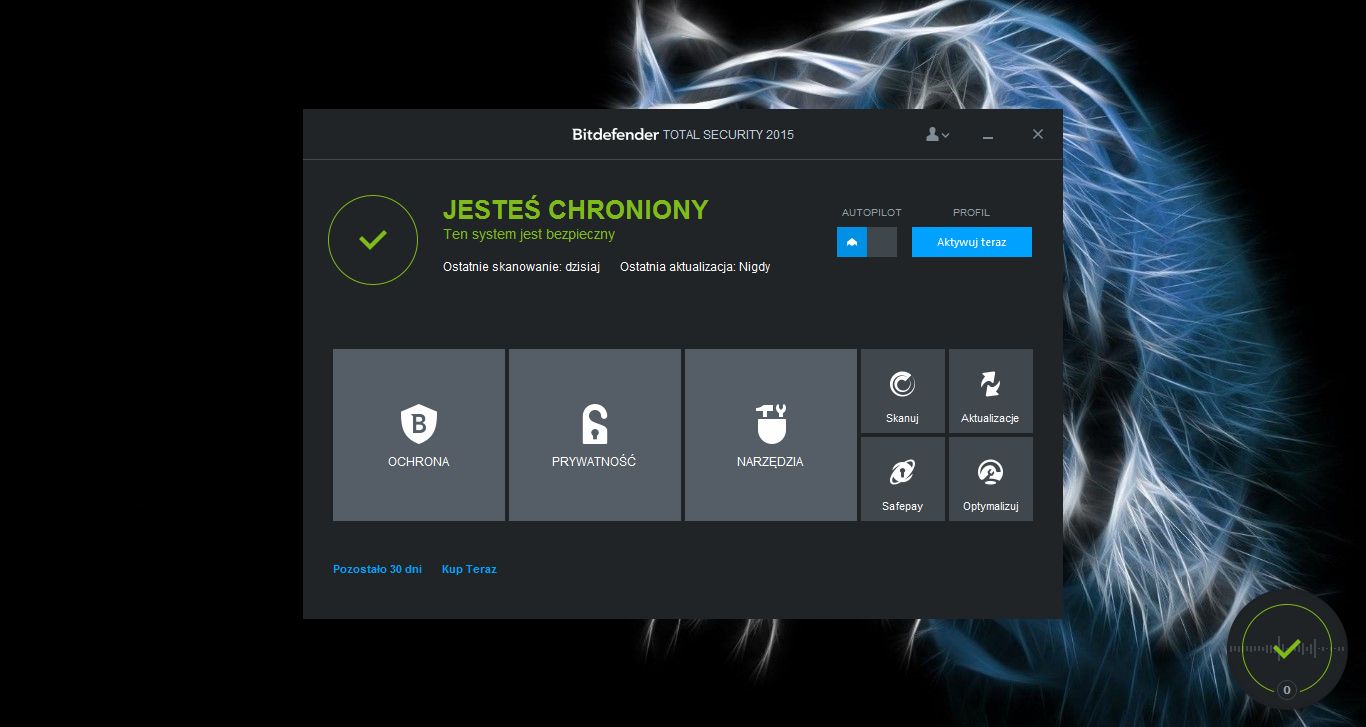Click the Ostatnia aktualizacja: Nigdy text
The height and width of the screenshot is (727, 1366).
tap(695, 267)
